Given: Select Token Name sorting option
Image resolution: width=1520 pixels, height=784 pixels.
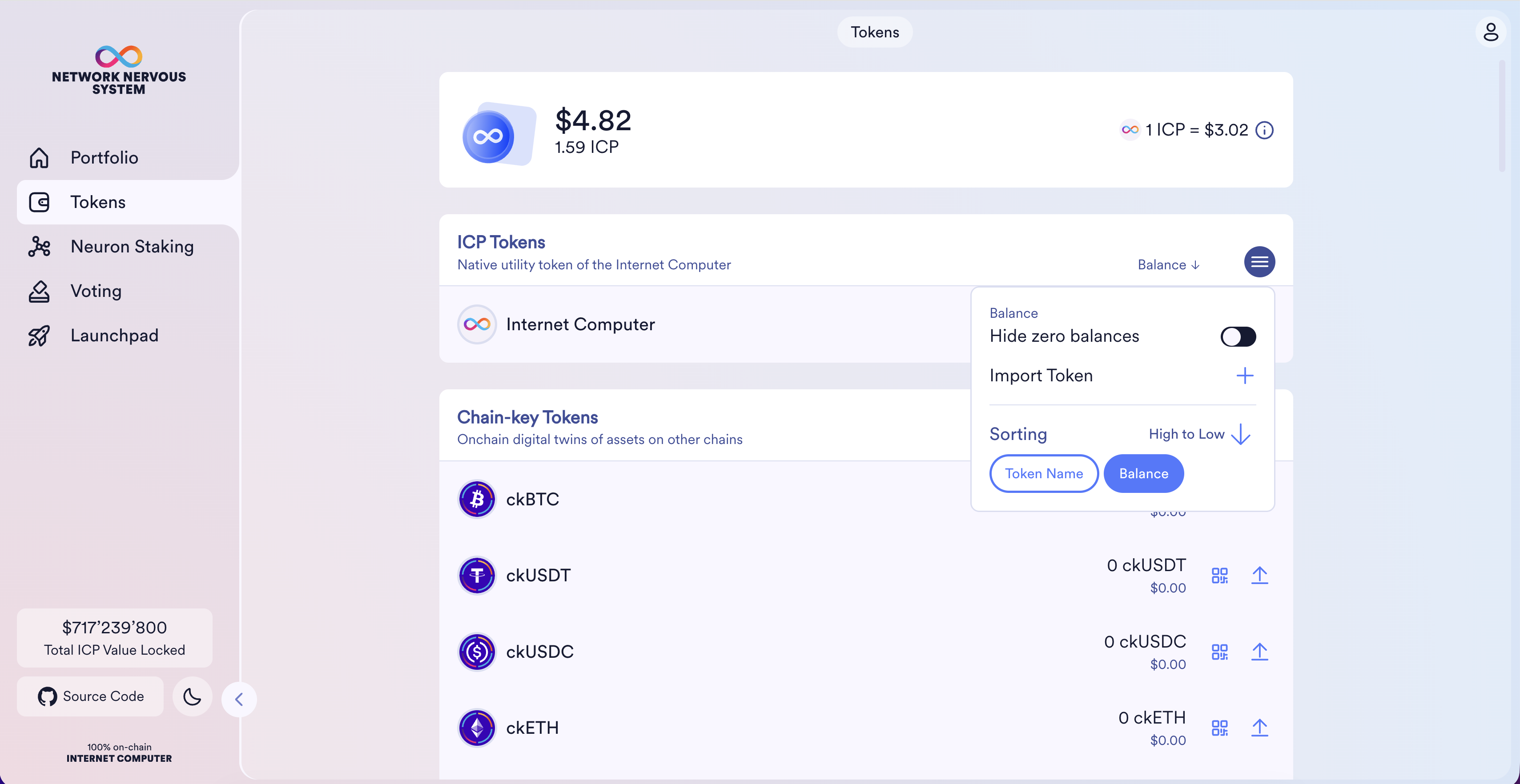Looking at the screenshot, I should (1043, 474).
